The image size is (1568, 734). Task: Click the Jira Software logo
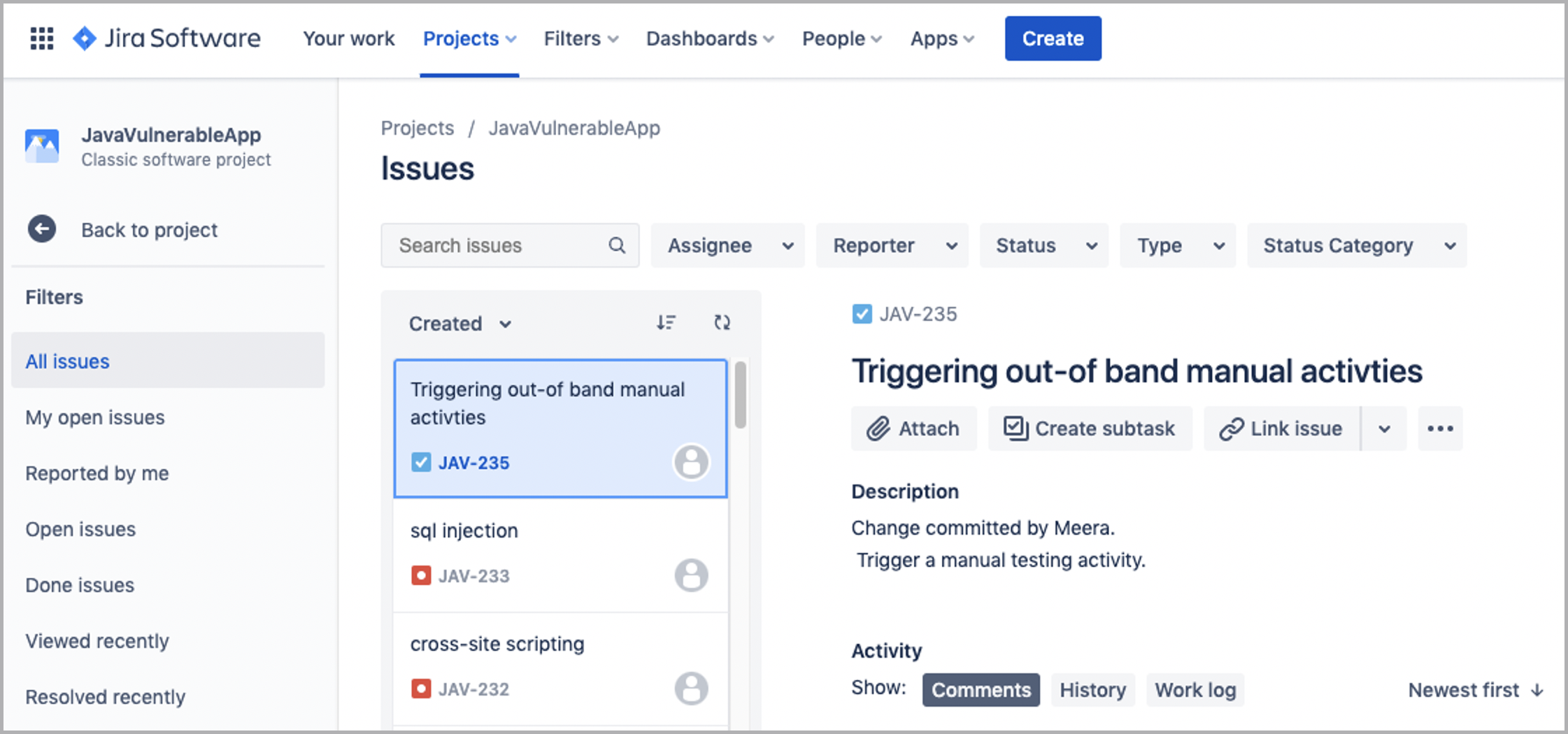(x=166, y=38)
